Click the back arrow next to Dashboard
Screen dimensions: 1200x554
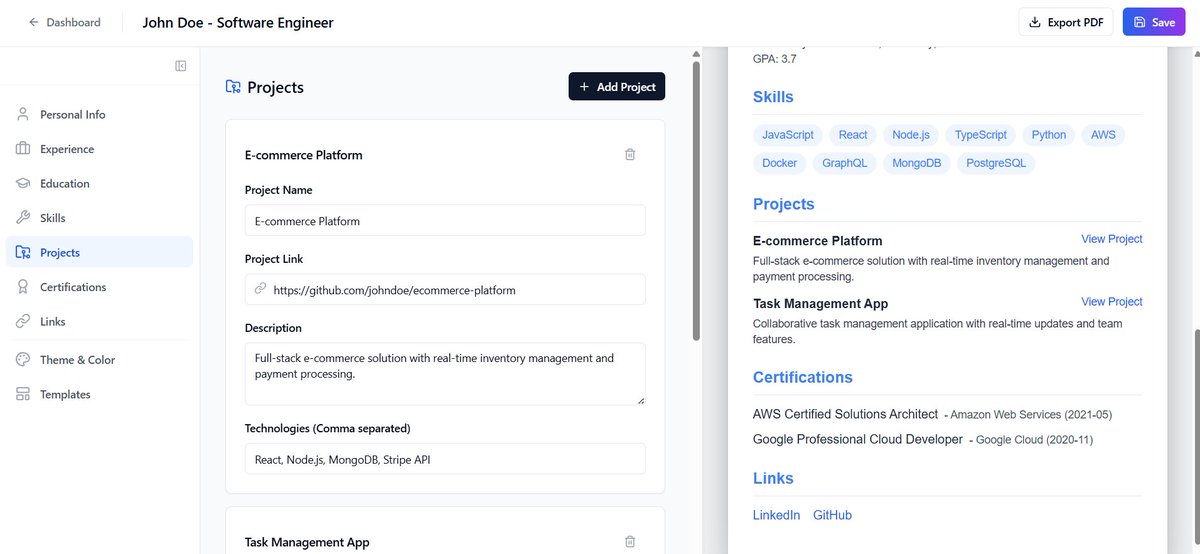tap(34, 22)
